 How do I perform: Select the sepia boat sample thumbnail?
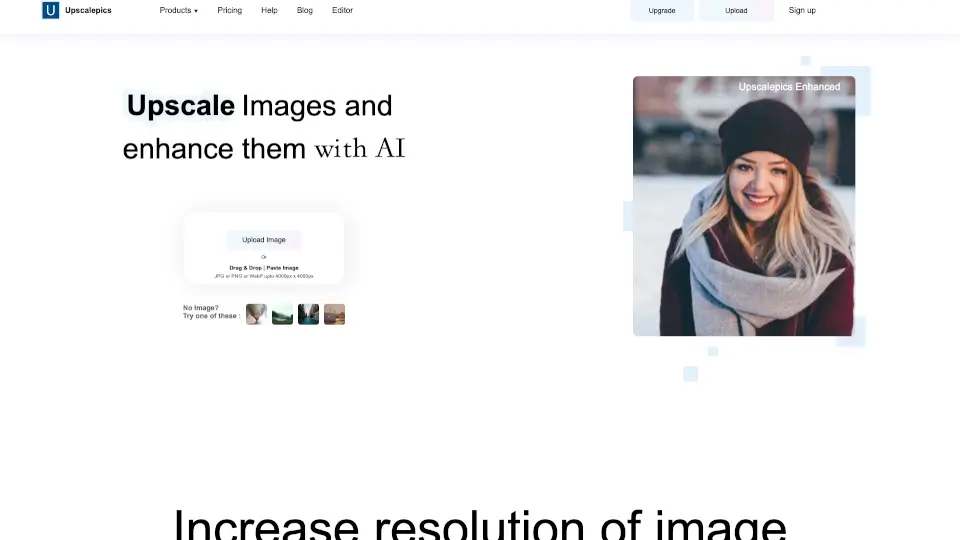[334, 314]
